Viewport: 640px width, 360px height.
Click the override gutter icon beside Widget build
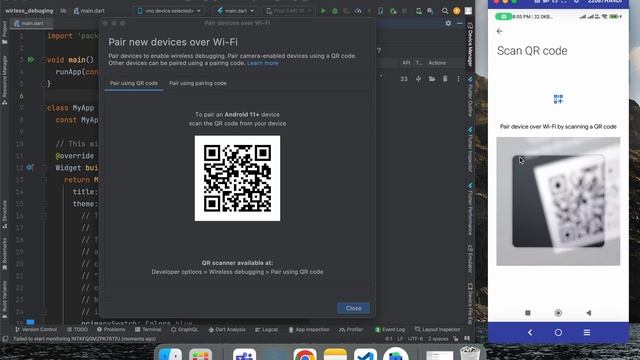click(30, 167)
